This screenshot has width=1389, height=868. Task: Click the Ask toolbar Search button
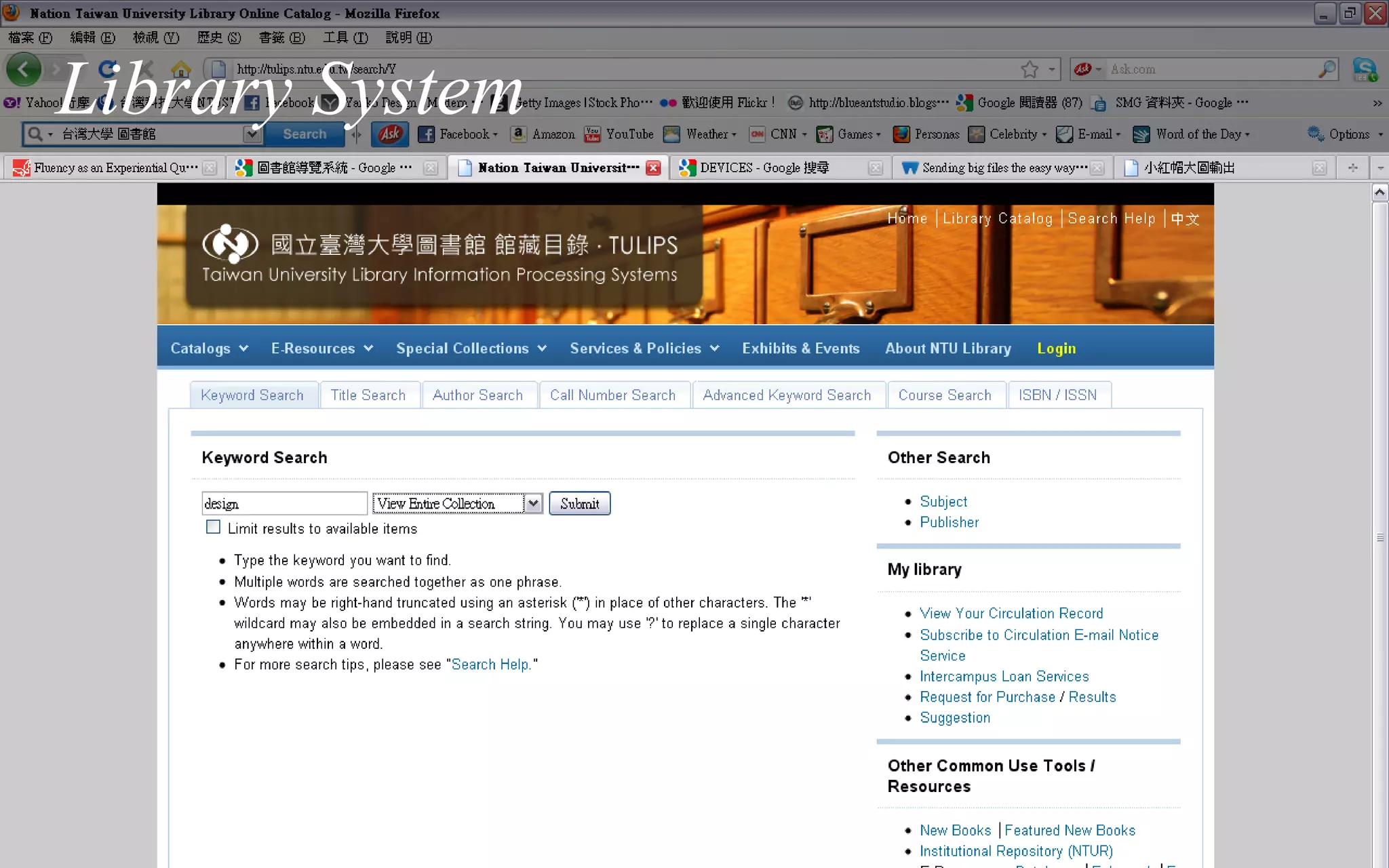point(305,134)
